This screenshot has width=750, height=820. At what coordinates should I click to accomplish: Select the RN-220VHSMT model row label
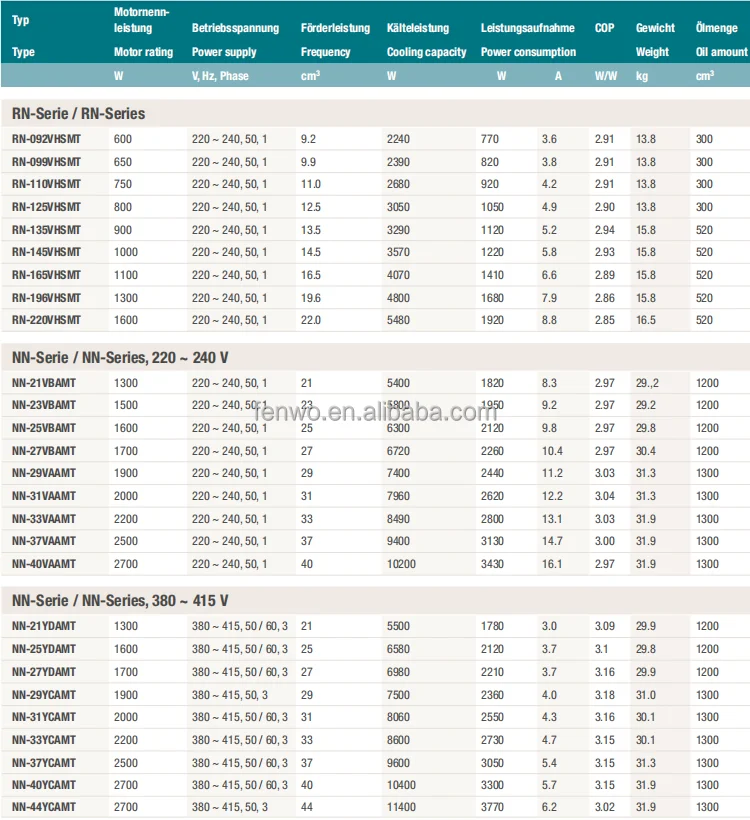click(46, 320)
